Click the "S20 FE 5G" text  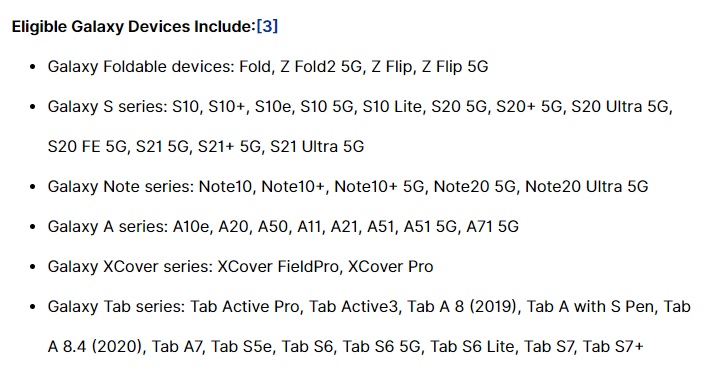(87, 147)
